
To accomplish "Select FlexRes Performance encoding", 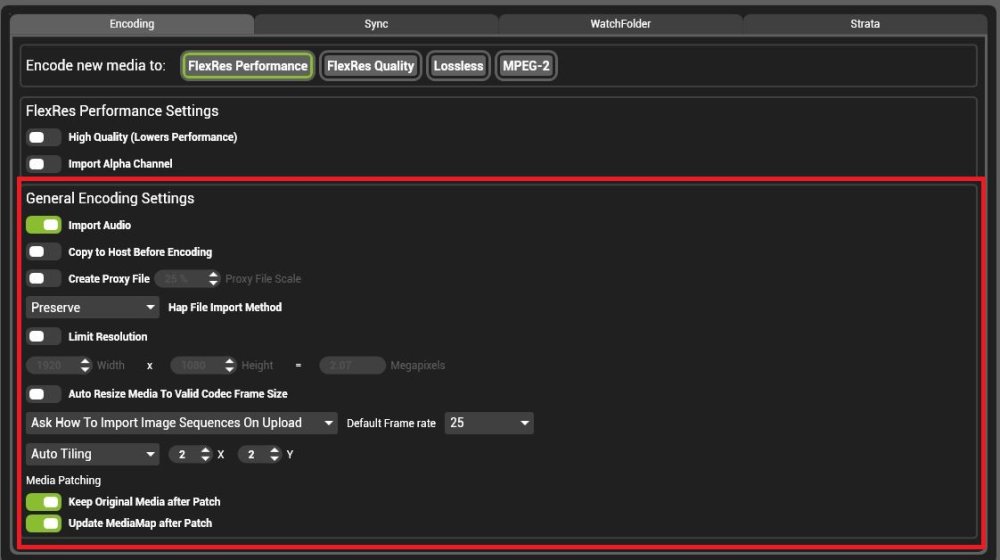I will 247,66.
